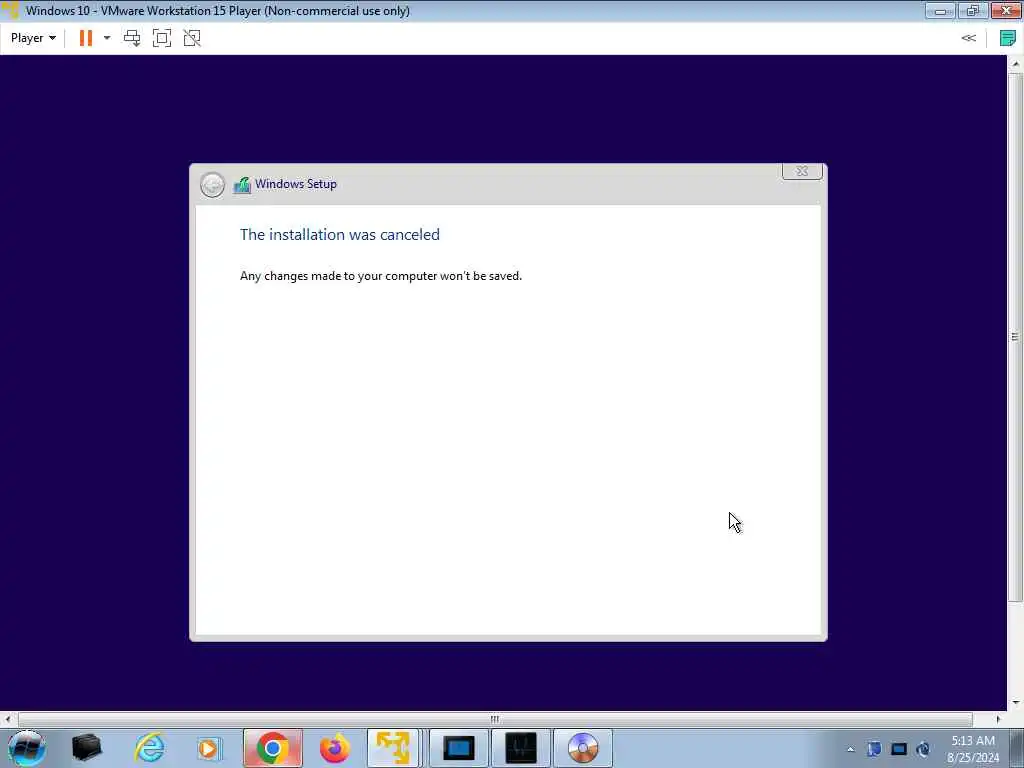Viewport: 1024px width, 768px height.
Task: Click the horizontal scrollbar thumb
Action: pyautogui.click(x=495, y=719)
